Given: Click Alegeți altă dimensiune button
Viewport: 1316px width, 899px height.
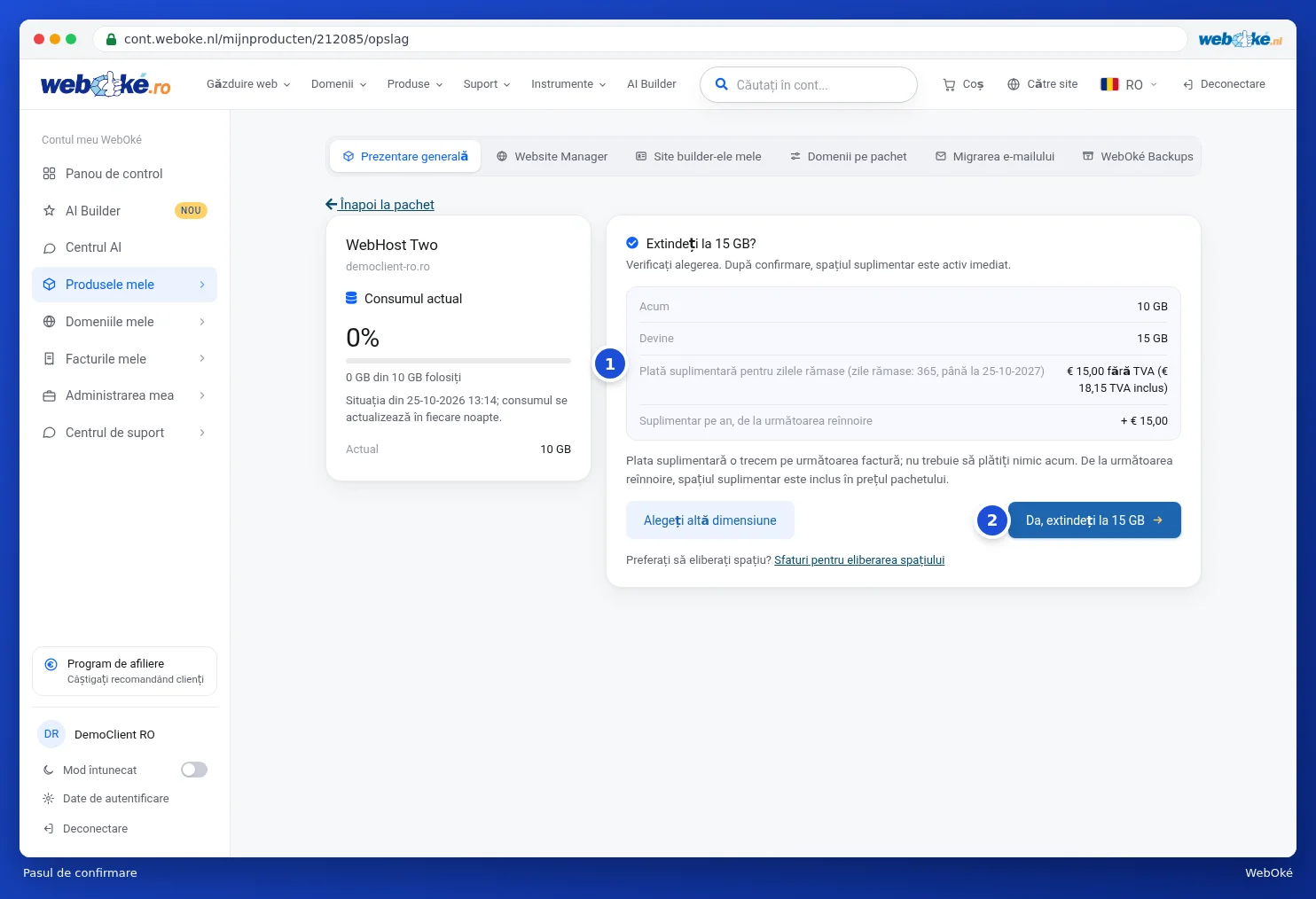Looking at the screenshot, I should [710, 520].
